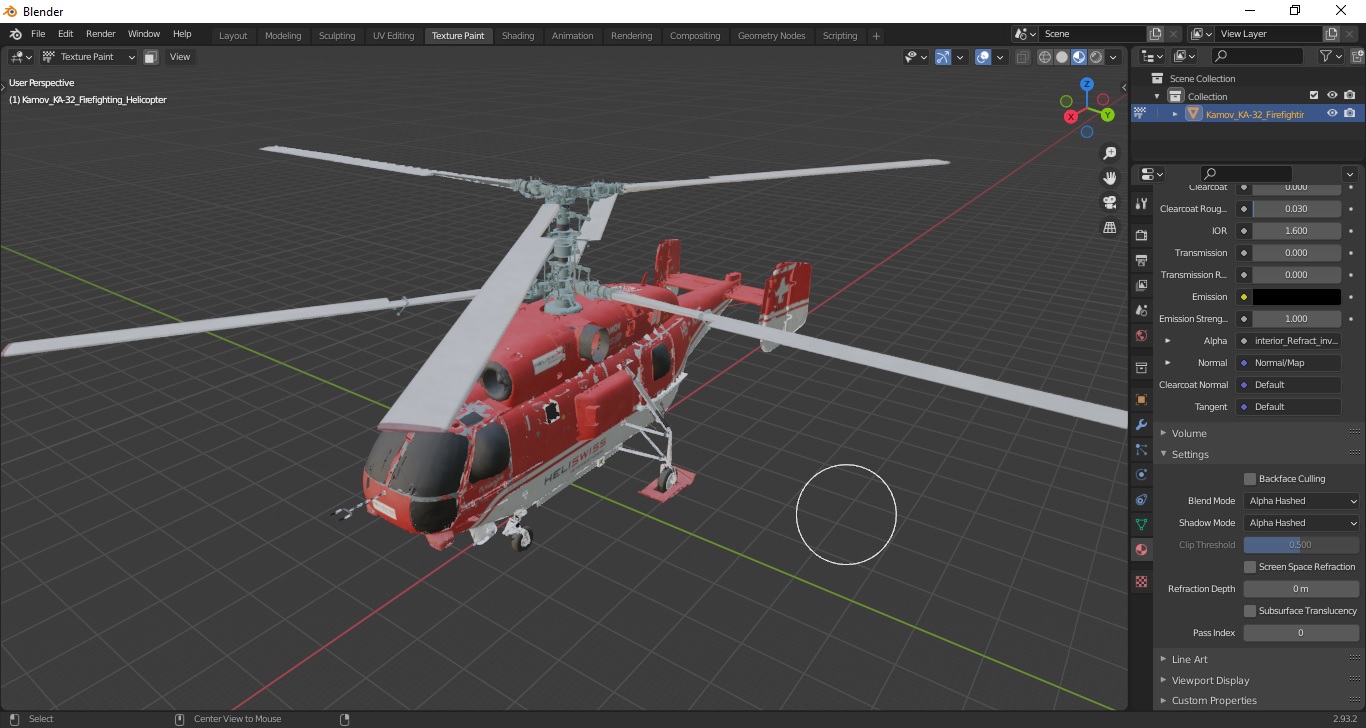Image resolution: width=1366 pixels, height=728 pixels.
Task: Add new view layer icon
Action: pos(1331,34)
